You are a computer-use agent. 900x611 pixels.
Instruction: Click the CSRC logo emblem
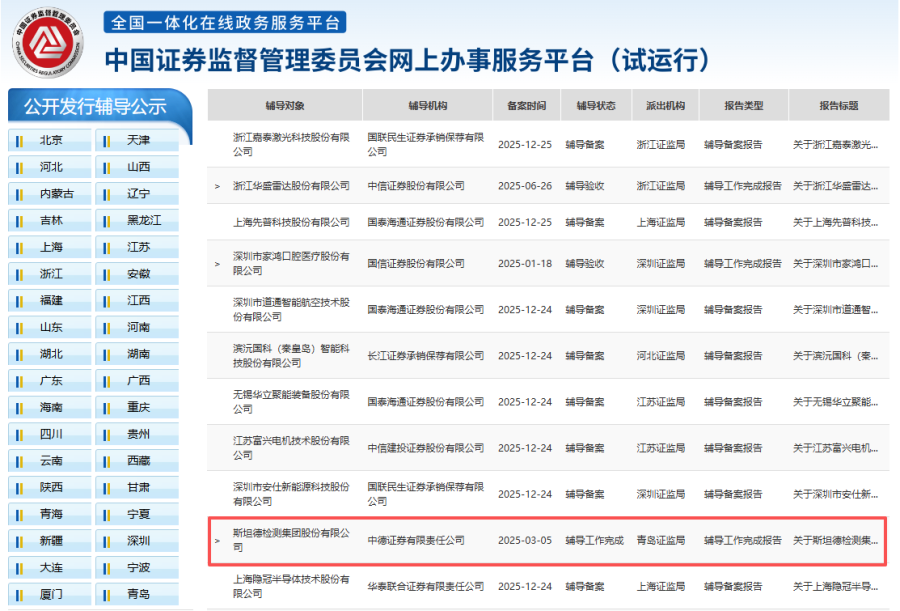[48, 45]
